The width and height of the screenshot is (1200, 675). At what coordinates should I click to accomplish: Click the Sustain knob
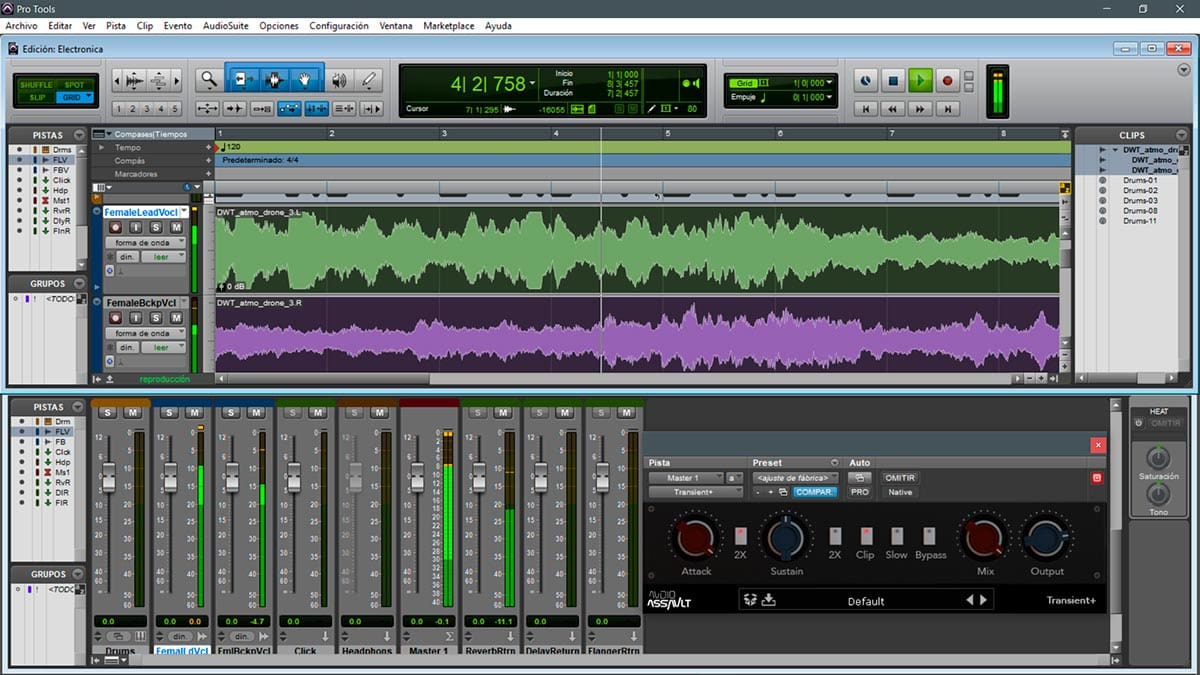pyautogui.click(x=786, y=539)
